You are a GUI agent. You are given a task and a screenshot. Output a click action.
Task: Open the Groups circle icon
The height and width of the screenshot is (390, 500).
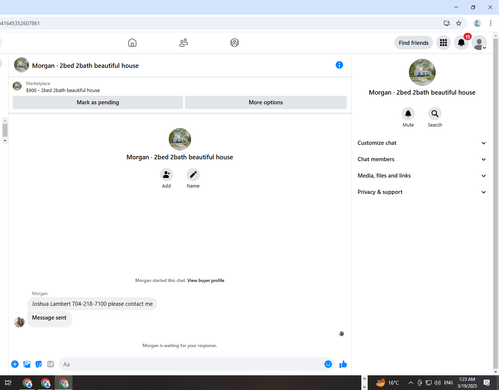pos(235,43)
